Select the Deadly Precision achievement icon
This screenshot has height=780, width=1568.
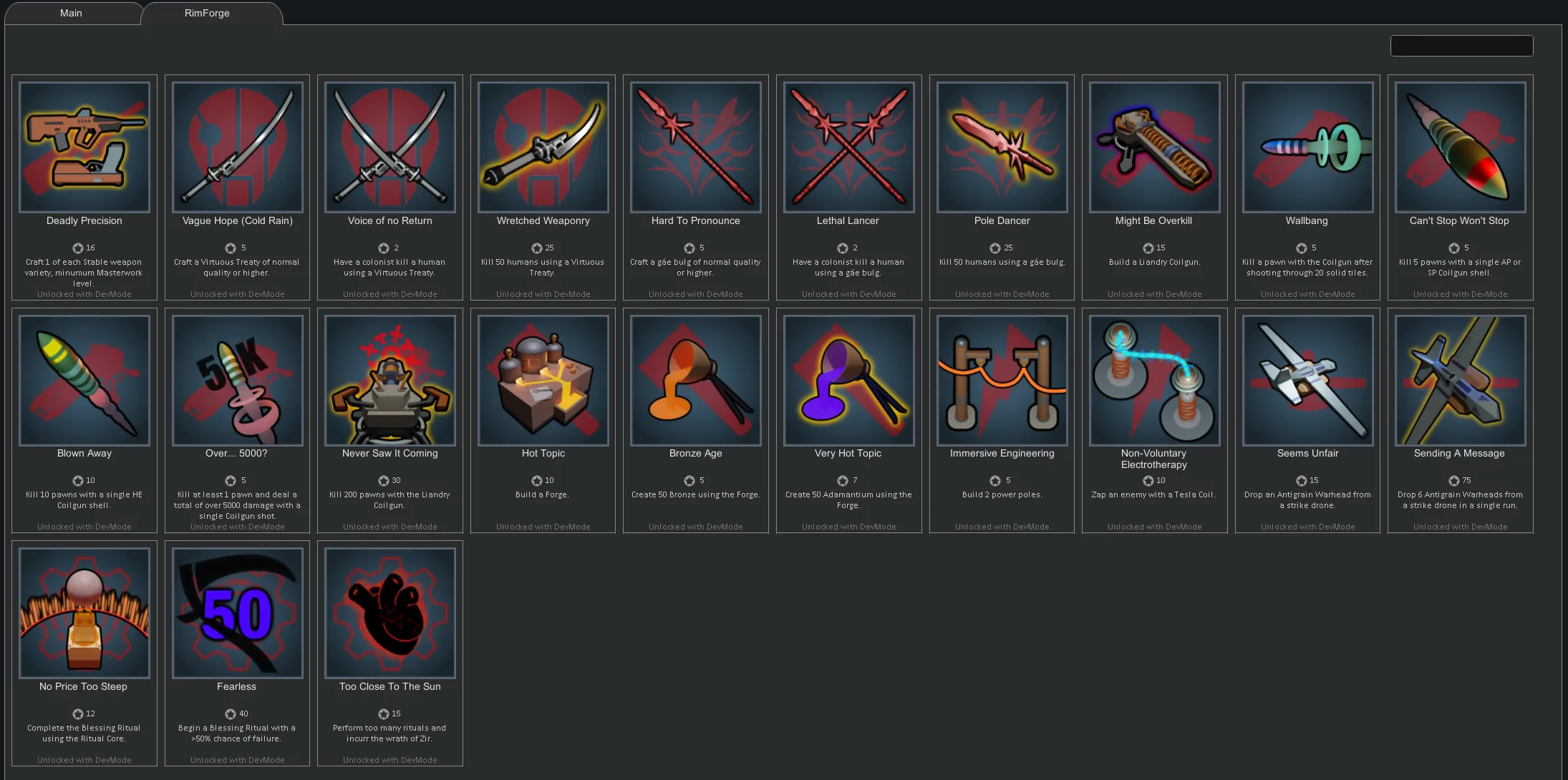coord(84,147)
